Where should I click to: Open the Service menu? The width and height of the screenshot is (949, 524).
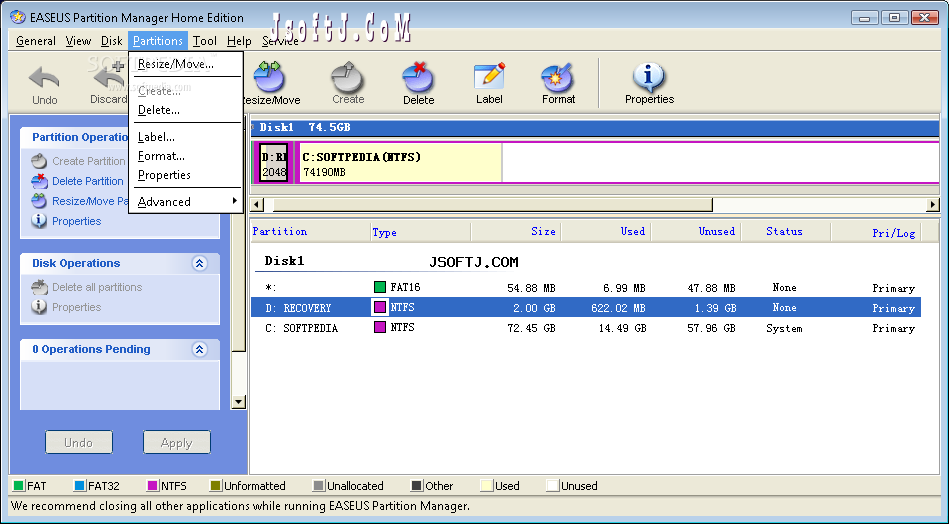[280, 41]
